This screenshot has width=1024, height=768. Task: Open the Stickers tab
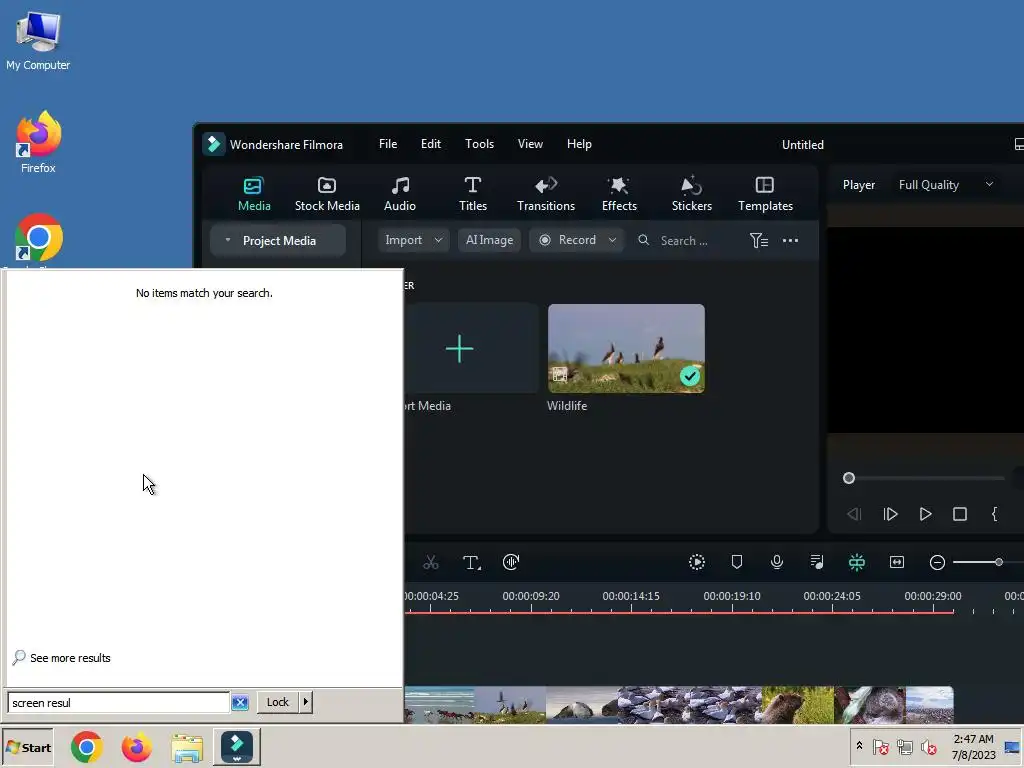coord(692,194)
